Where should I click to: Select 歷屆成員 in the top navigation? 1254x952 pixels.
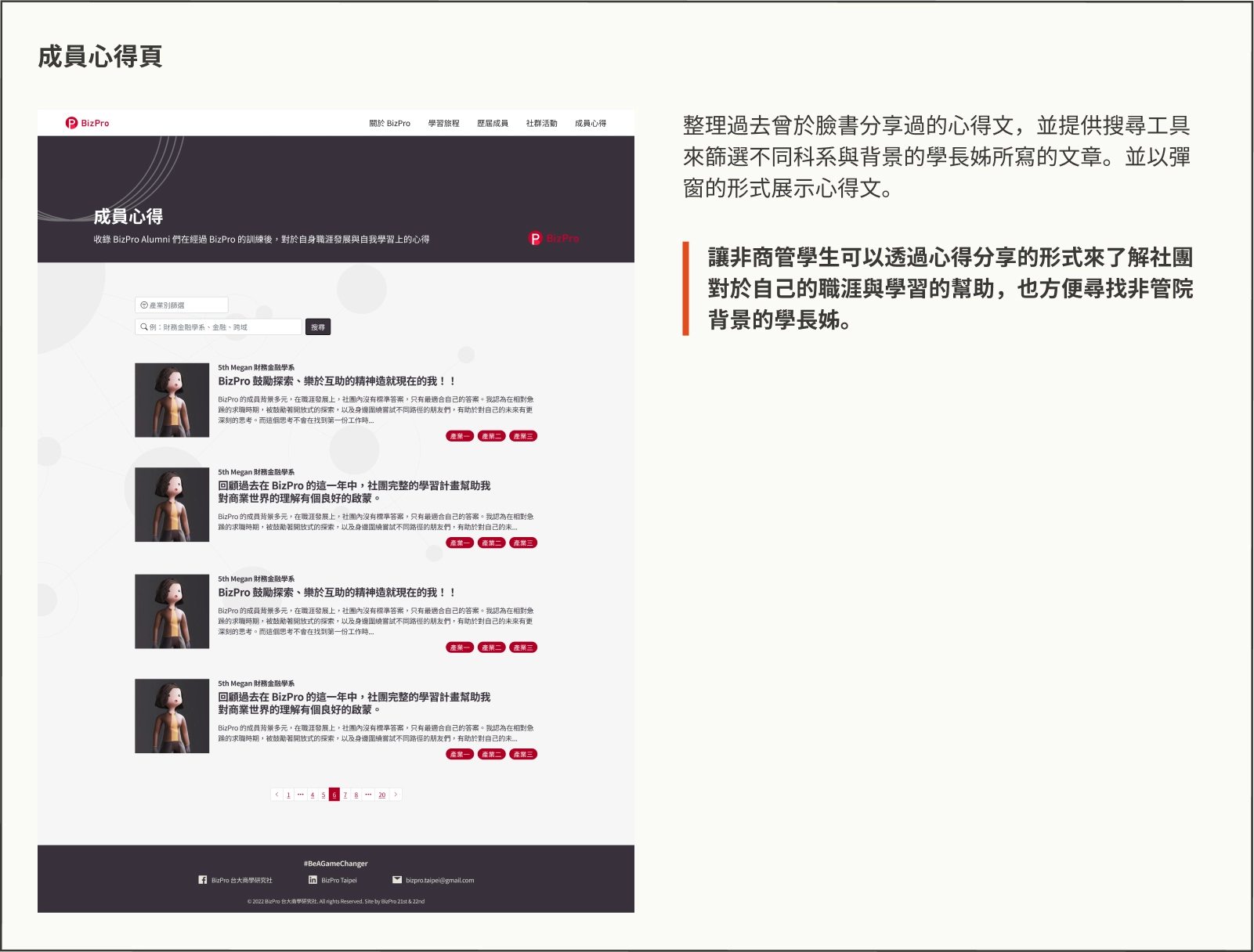(x=492, y=124)
